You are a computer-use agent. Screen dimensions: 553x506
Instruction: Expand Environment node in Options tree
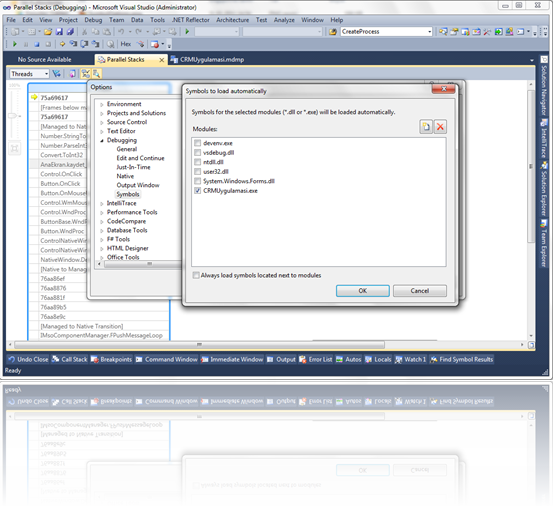point(102,104)
